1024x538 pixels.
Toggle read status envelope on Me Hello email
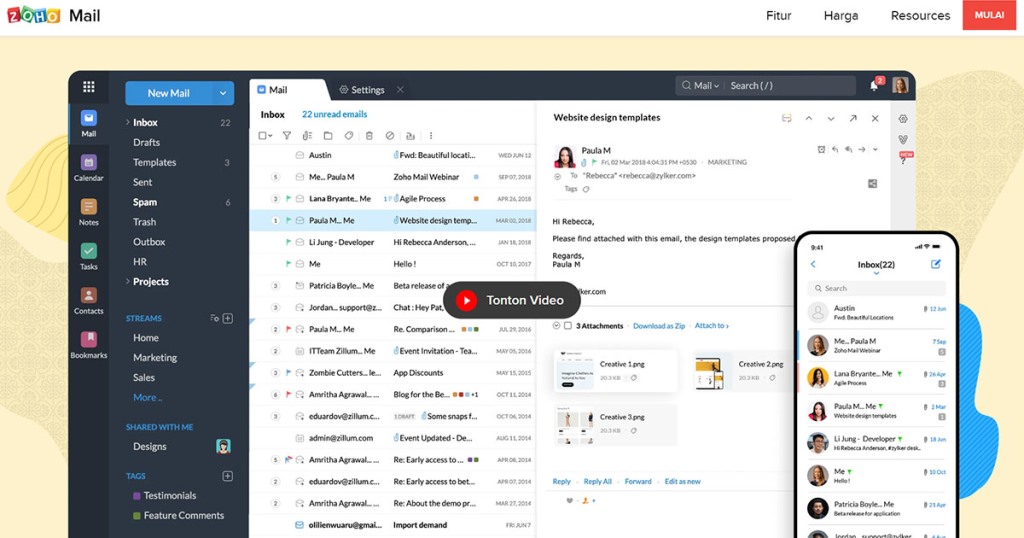coord(300,264)
